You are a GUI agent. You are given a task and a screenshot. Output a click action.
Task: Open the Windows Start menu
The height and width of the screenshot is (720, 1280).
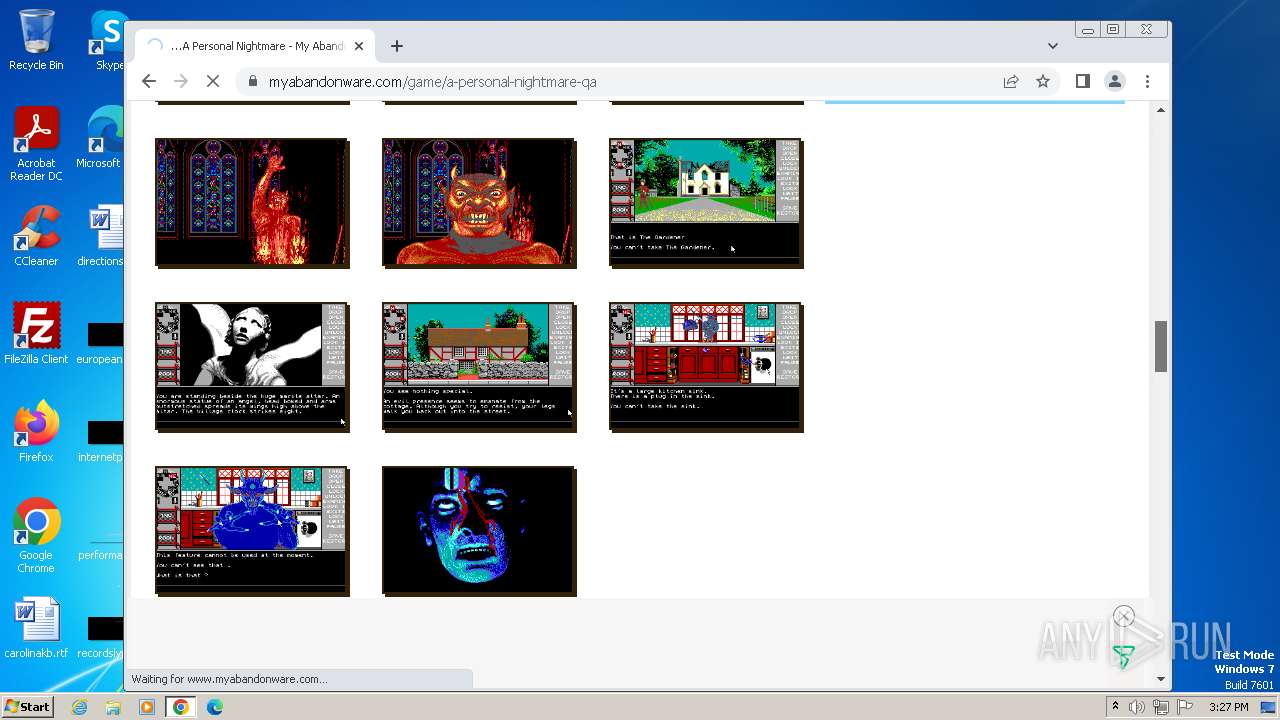point(27,707)
